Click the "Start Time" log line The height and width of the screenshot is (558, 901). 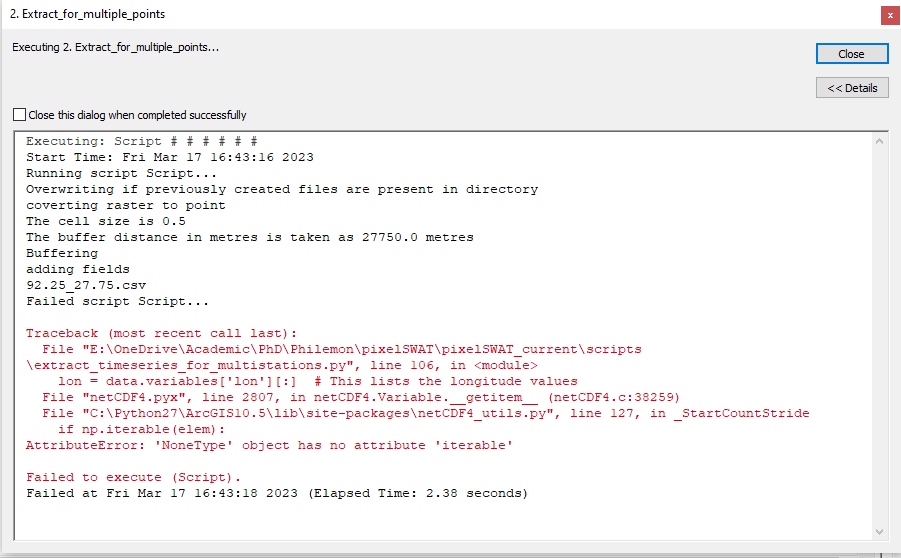tap(170, 157)
